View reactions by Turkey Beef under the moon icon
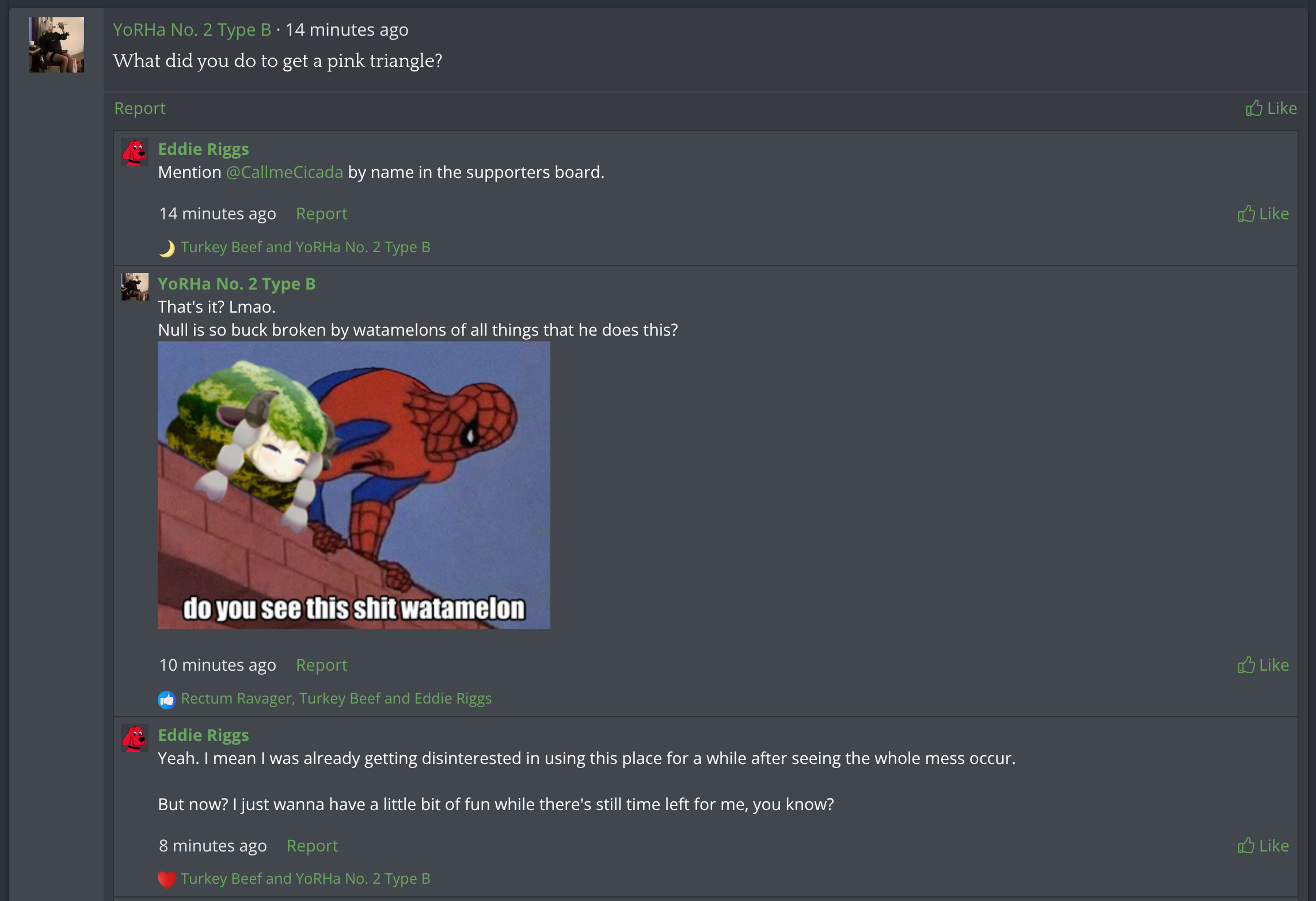1316x901 pixels. tap(305, 247)
